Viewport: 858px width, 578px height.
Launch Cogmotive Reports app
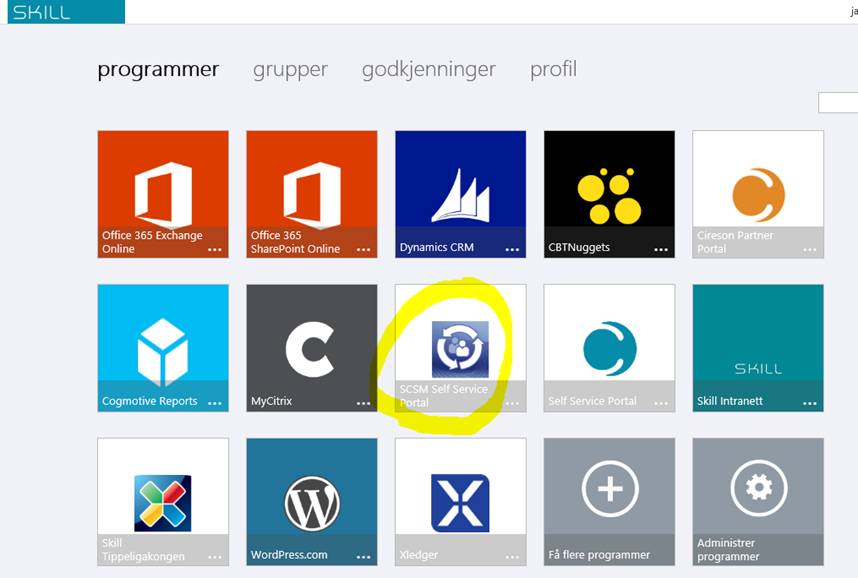pos(163,348)
